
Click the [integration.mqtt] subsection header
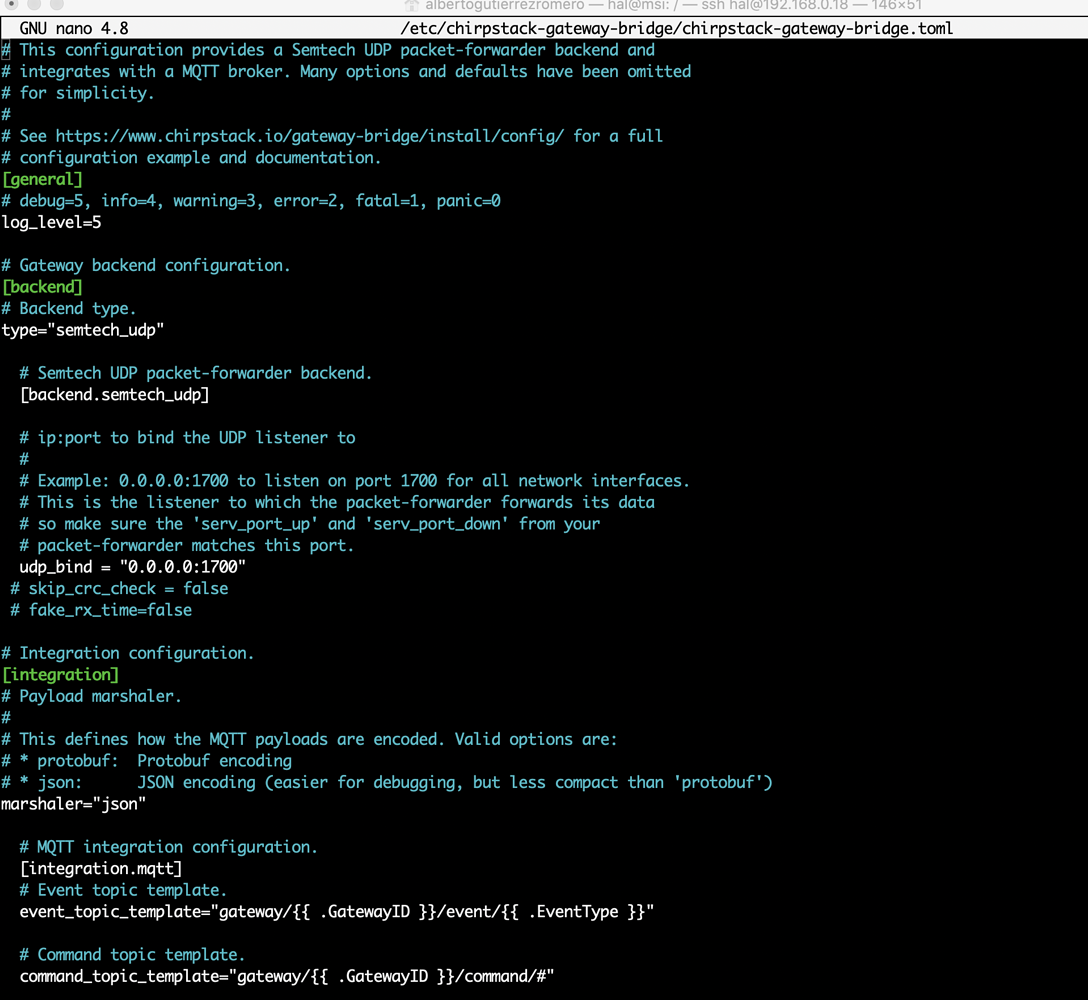click(100, 868)
